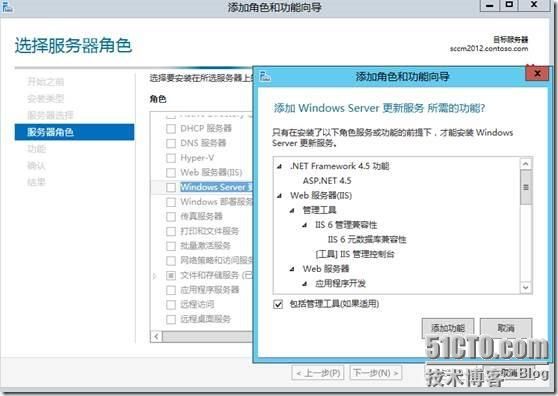
Task: Click the 下一步(N) button
Action: pyautogui.click(x=376, y=373)
